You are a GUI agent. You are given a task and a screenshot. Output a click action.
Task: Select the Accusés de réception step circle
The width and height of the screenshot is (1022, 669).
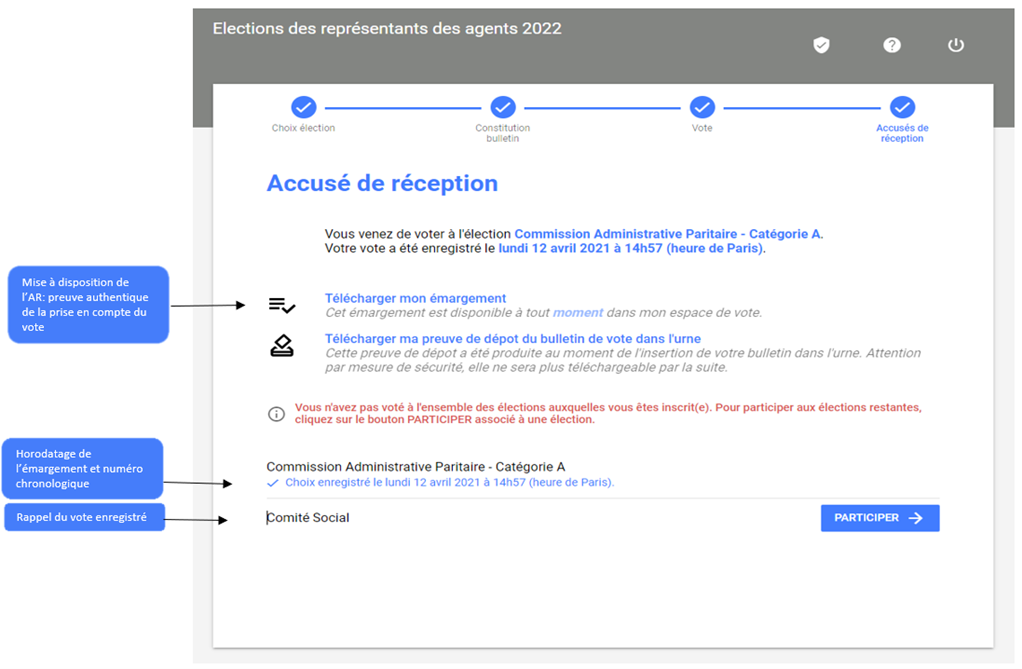pos(902,107)
